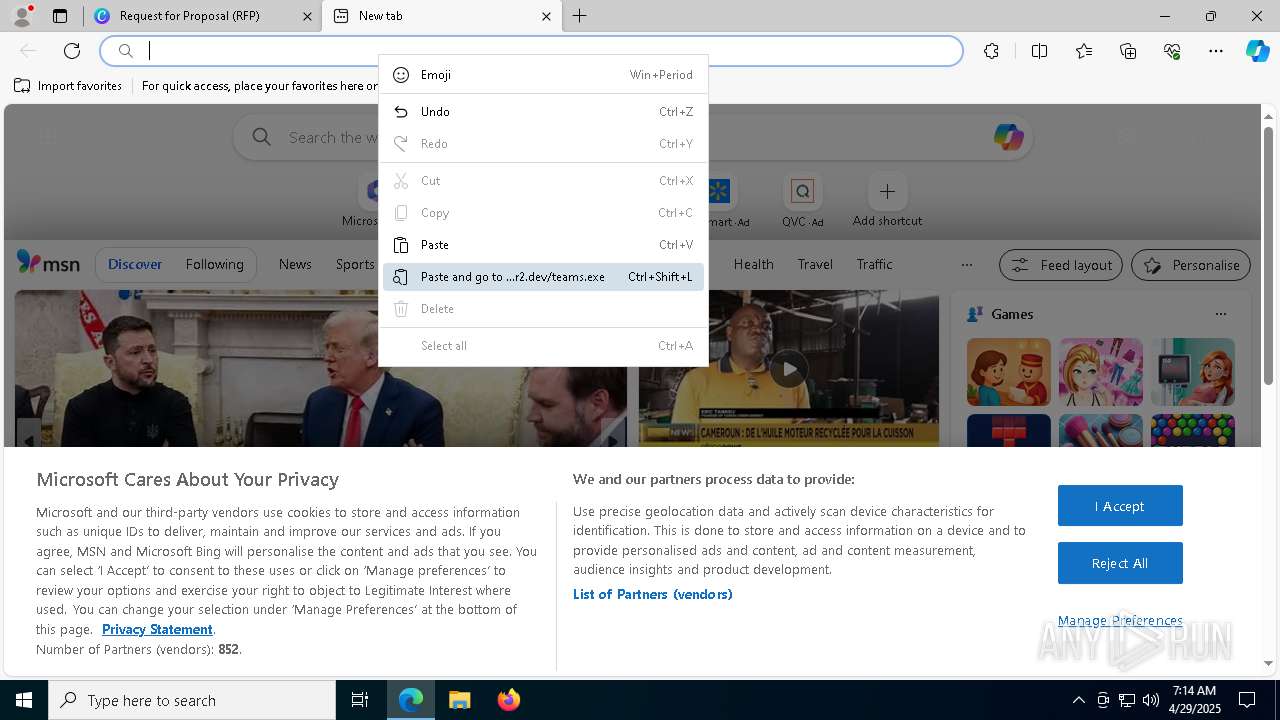Click Reject All on privacy banner
This screenshot has height=720, width=1280.
1120,563
